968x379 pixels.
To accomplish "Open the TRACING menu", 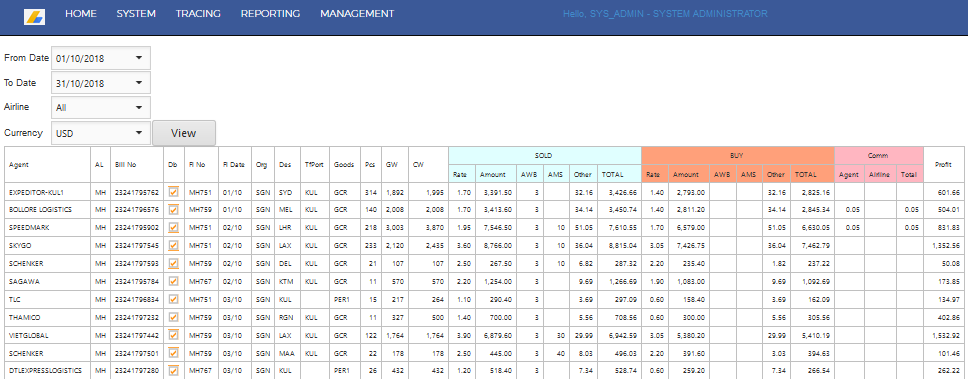I will tap(198, 14).
